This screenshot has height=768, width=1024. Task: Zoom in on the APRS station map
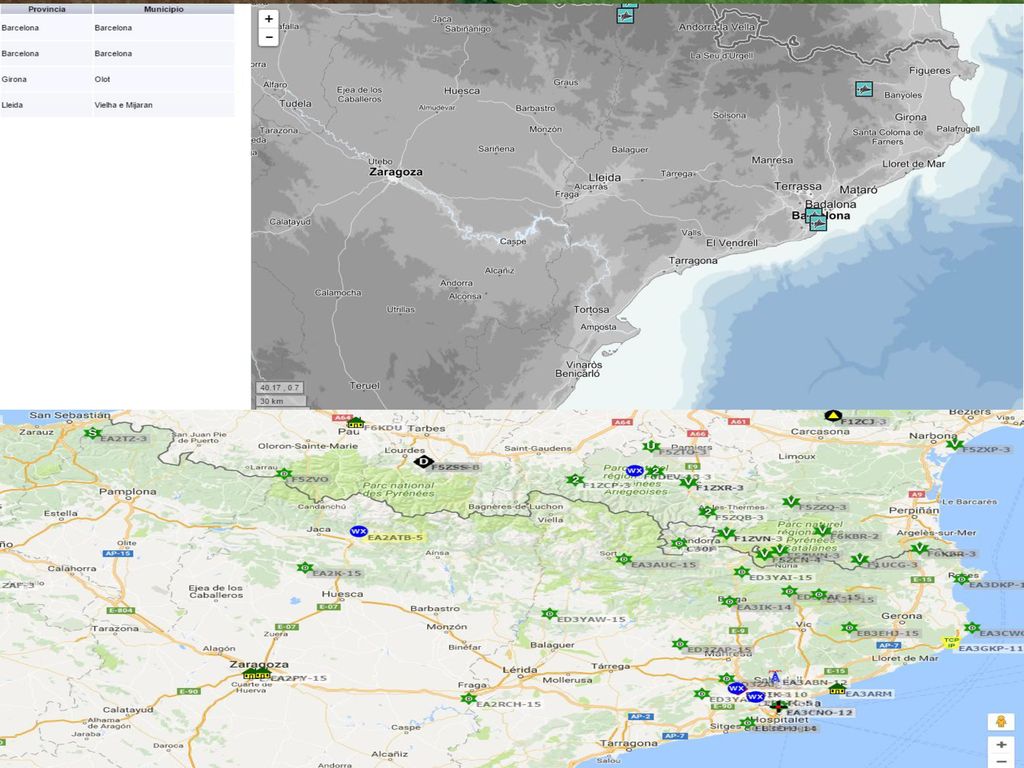click(1000, 744)
